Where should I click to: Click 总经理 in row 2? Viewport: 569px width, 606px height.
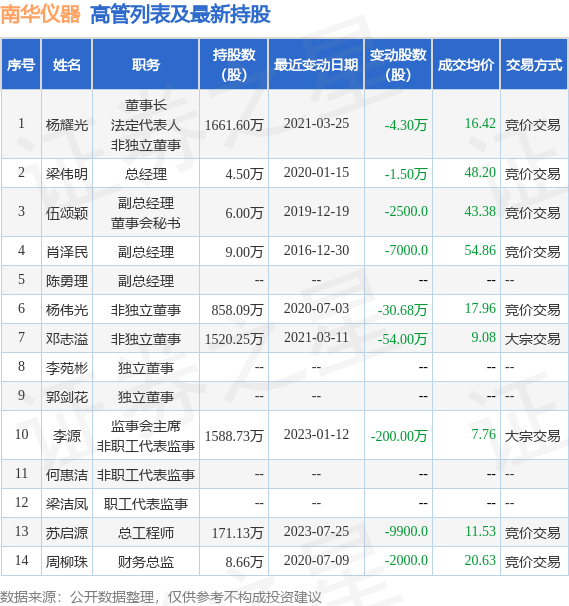[146, 174]
